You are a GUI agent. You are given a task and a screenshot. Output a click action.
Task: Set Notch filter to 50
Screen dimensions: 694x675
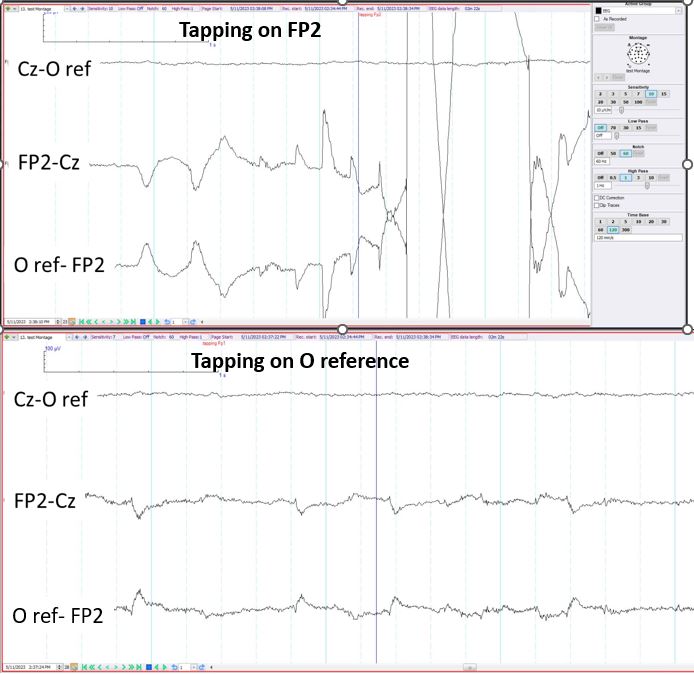pyautogui.click(x=613, y=153)
